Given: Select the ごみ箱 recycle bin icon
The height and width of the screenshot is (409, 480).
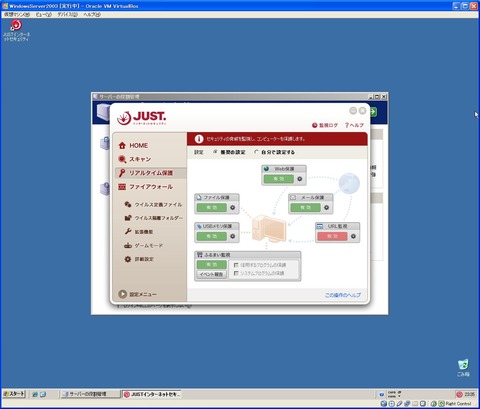Looking at the screenshot, I should click(x=463, y=368).
